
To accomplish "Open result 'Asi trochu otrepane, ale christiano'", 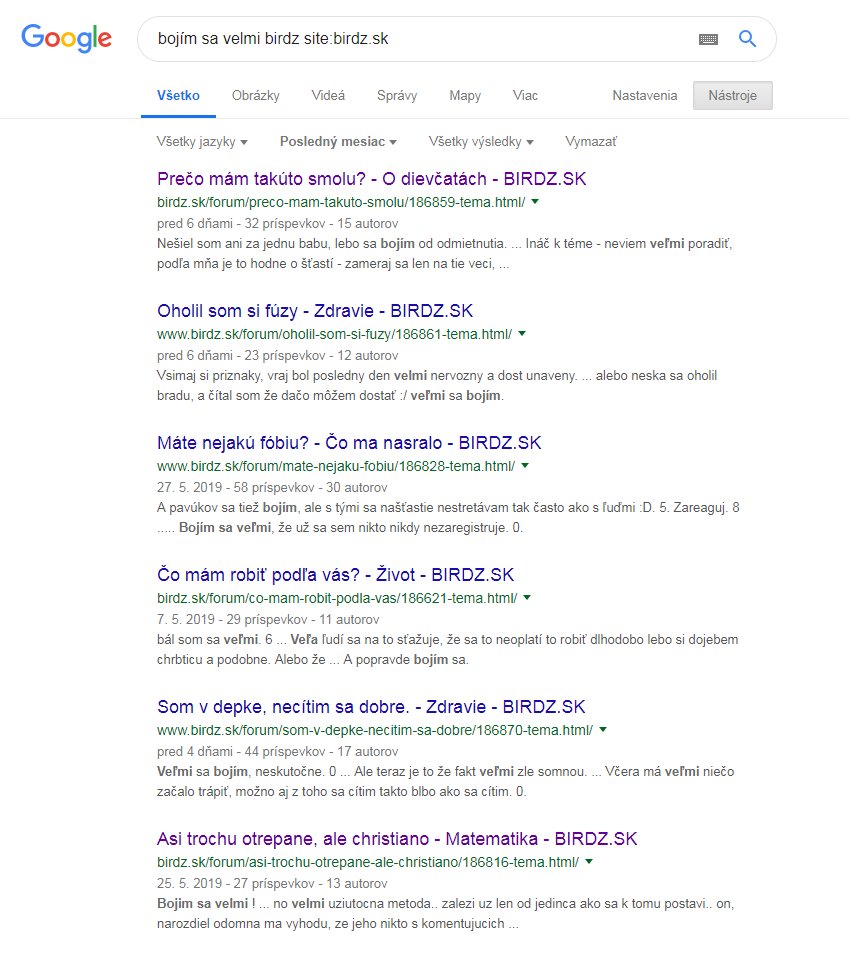I will 397,839.
